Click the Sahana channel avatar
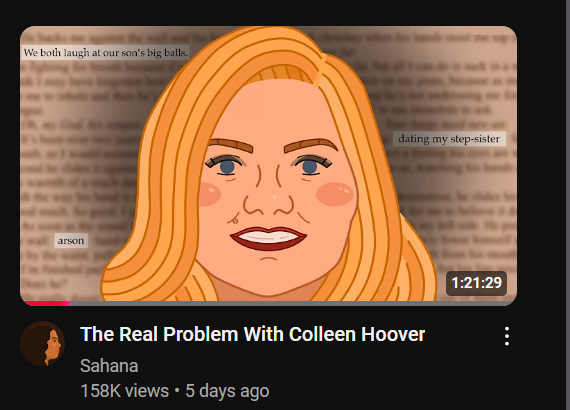This screenshot has width=570, height=410. click(43, 343)
